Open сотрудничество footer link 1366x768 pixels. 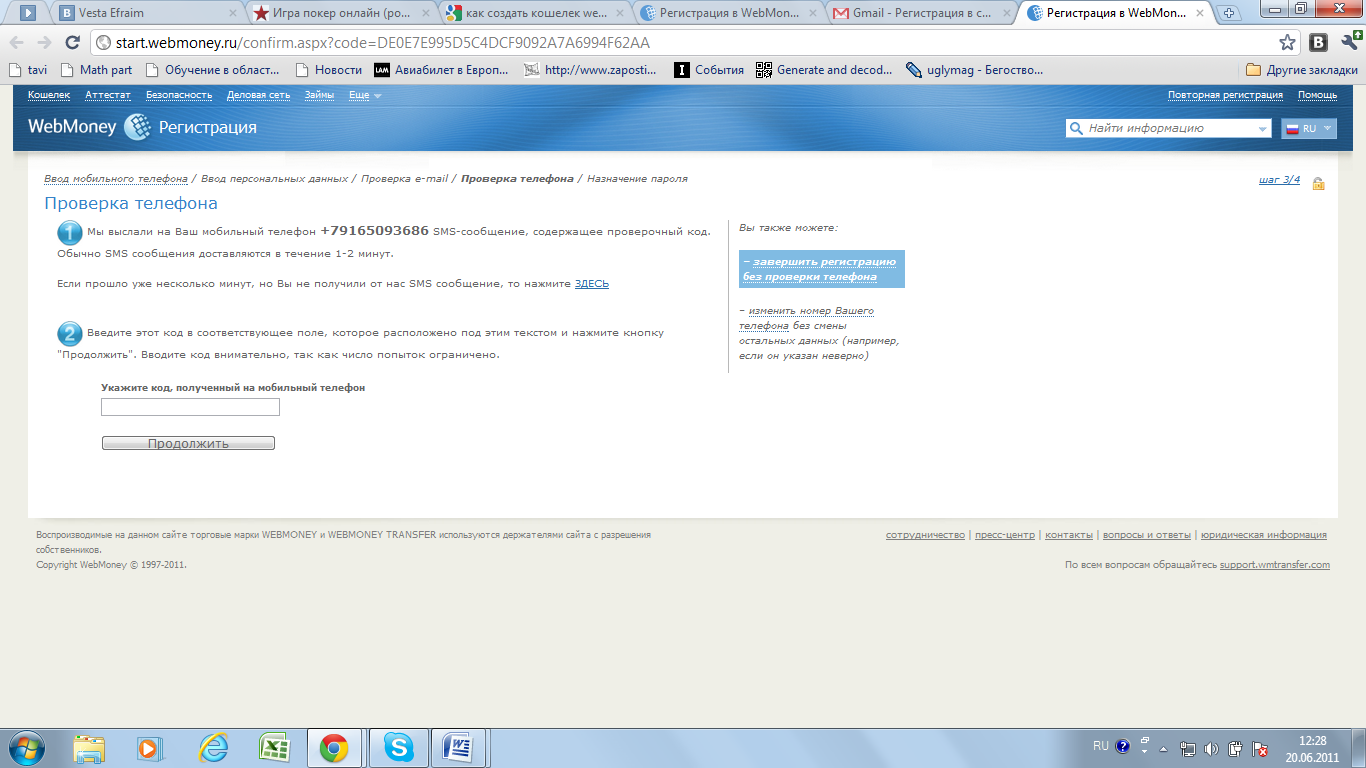click(925, 535)
